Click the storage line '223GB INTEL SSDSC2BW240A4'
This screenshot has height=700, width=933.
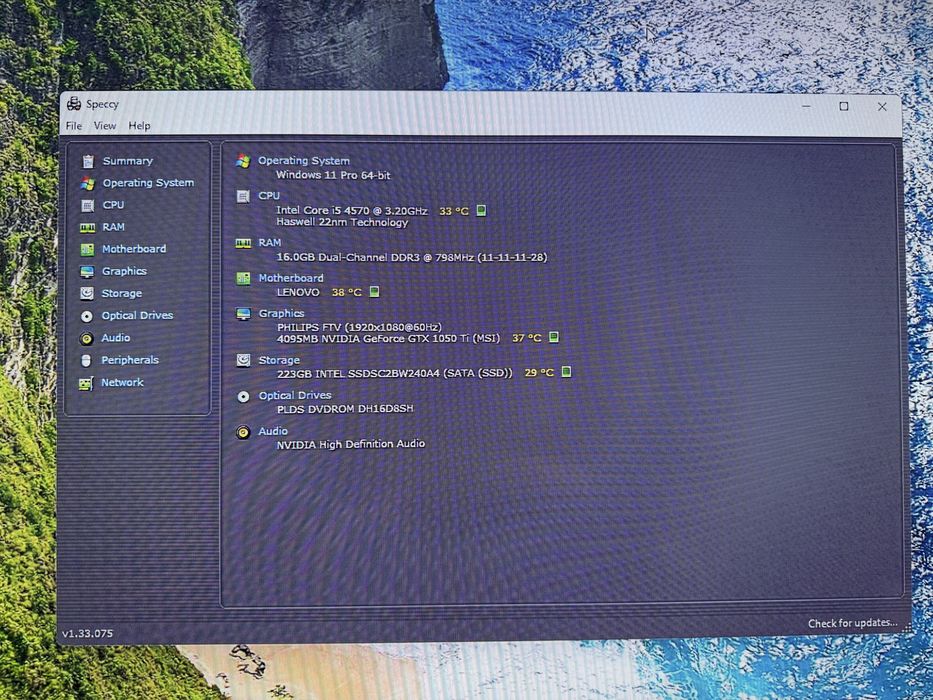tap(358, 373)
